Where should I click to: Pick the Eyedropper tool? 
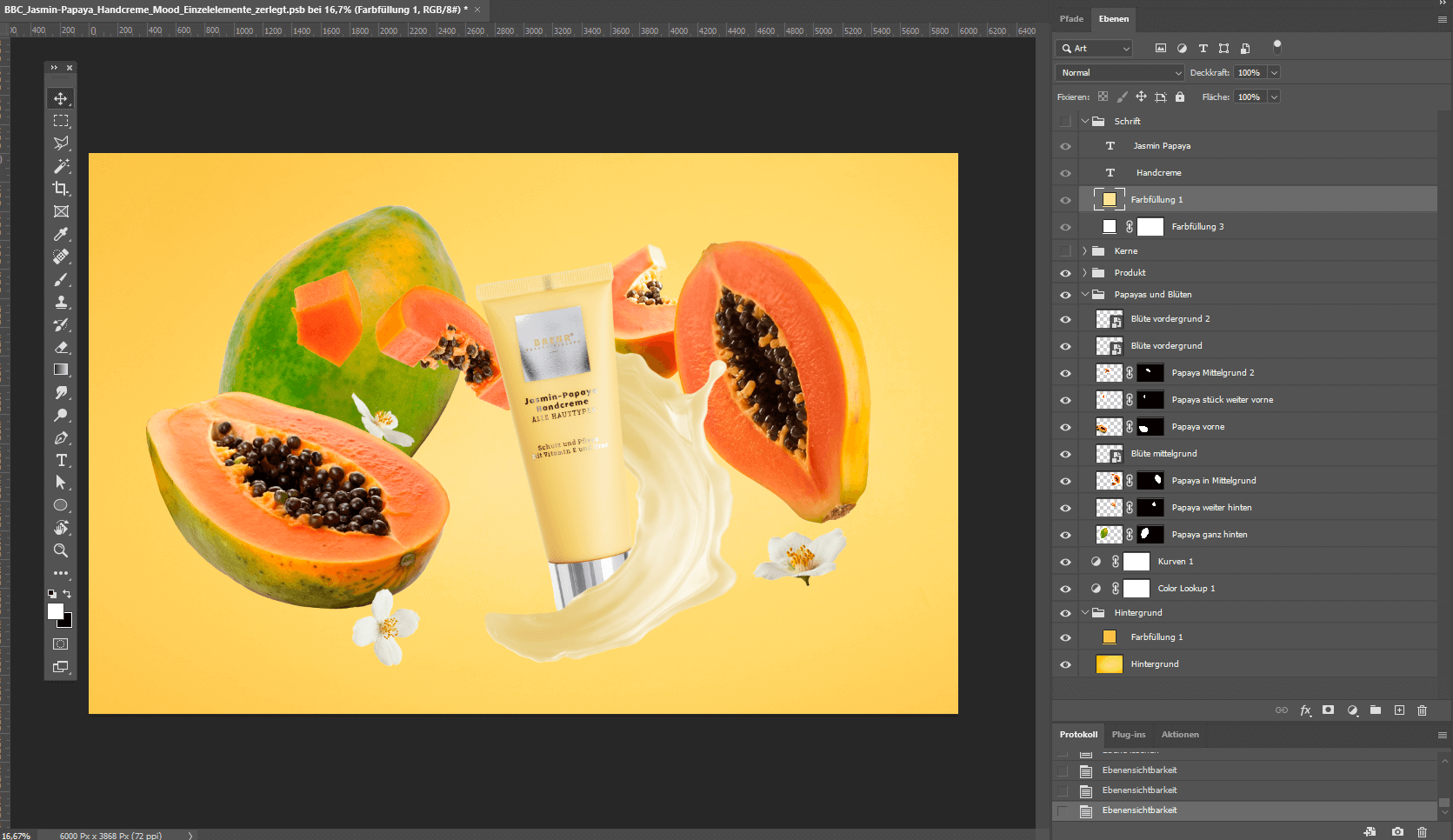61,234
